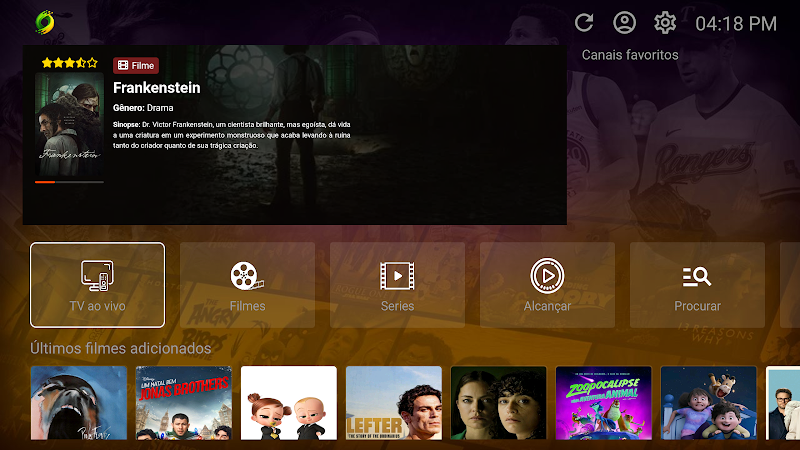Click the 04:18 PM clock
Image resolution: width=800 pixels, height=450 pixels.
pos(736,23)
